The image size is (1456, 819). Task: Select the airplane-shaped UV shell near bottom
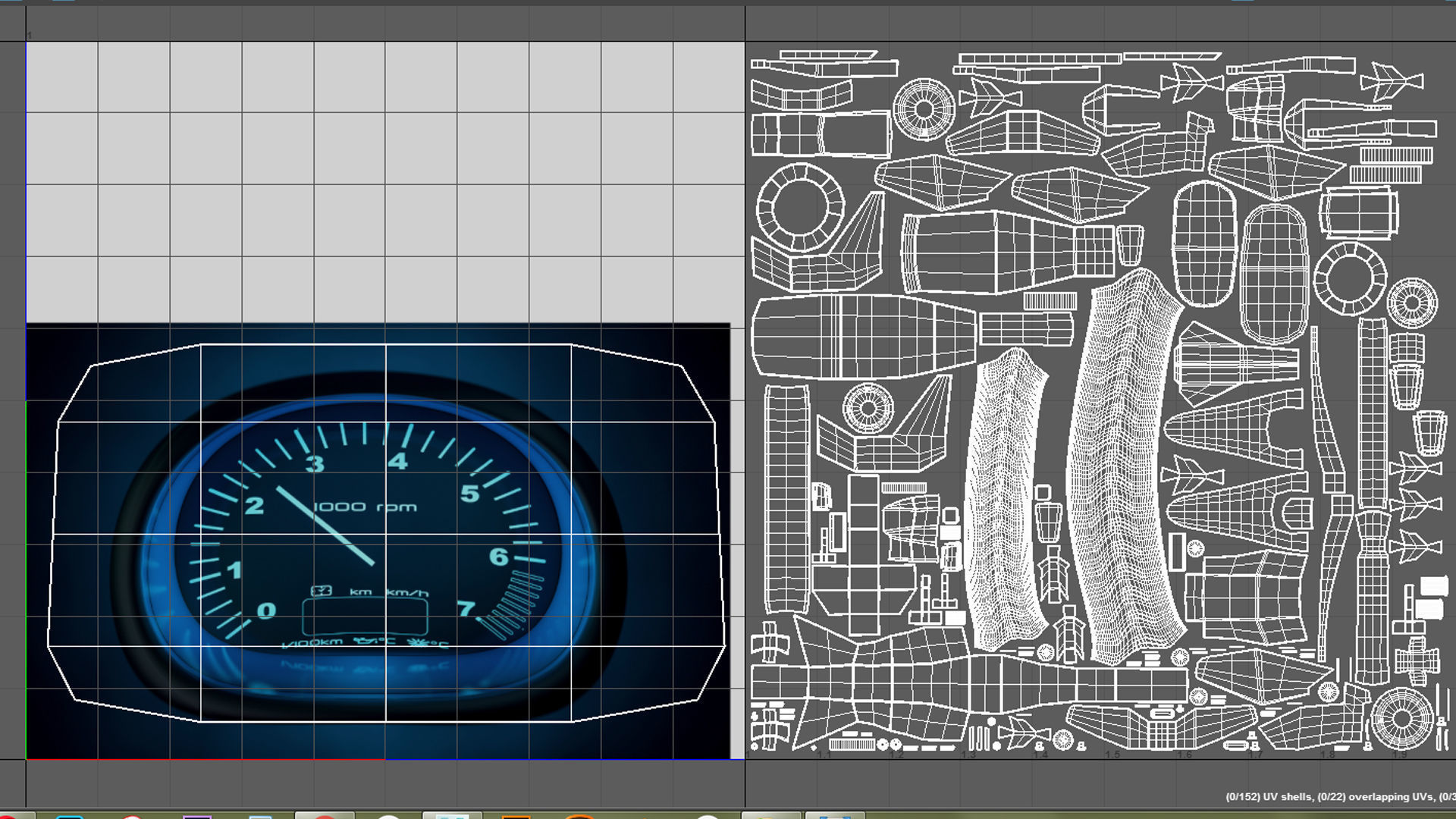click(1025, 732)
